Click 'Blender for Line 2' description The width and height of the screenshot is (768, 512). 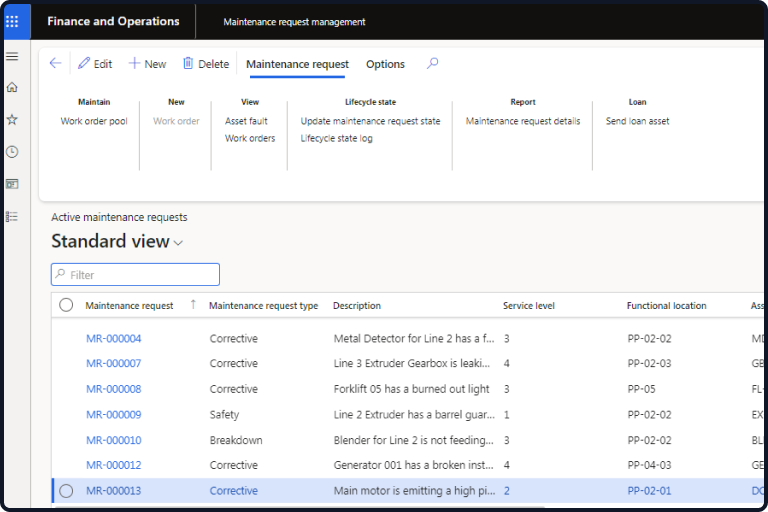(x=413, y=440)
